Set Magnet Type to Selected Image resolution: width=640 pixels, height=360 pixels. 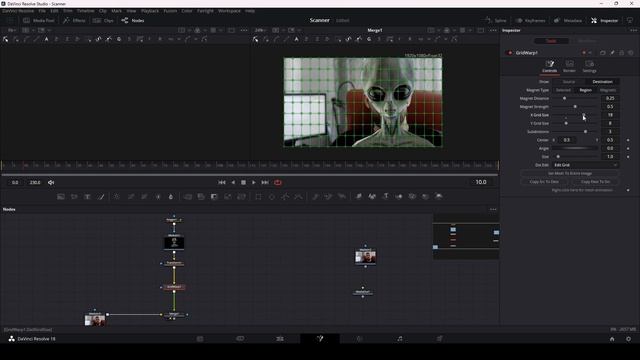coord(563,90)
